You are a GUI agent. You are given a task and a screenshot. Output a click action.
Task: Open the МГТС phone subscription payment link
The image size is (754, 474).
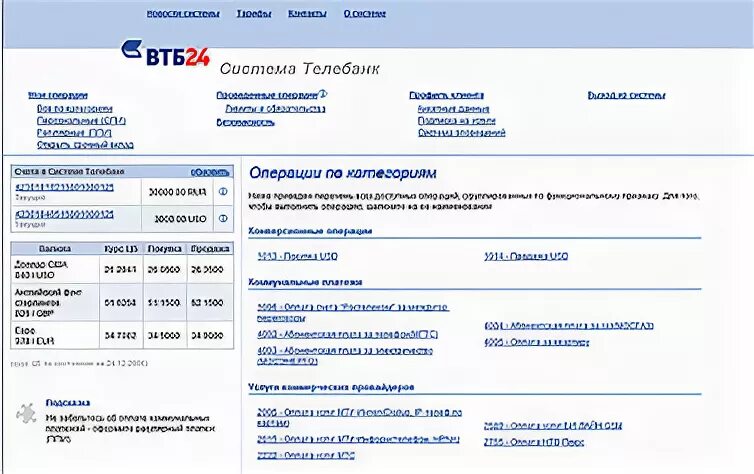pyautogui.click(x=347, y=334)
